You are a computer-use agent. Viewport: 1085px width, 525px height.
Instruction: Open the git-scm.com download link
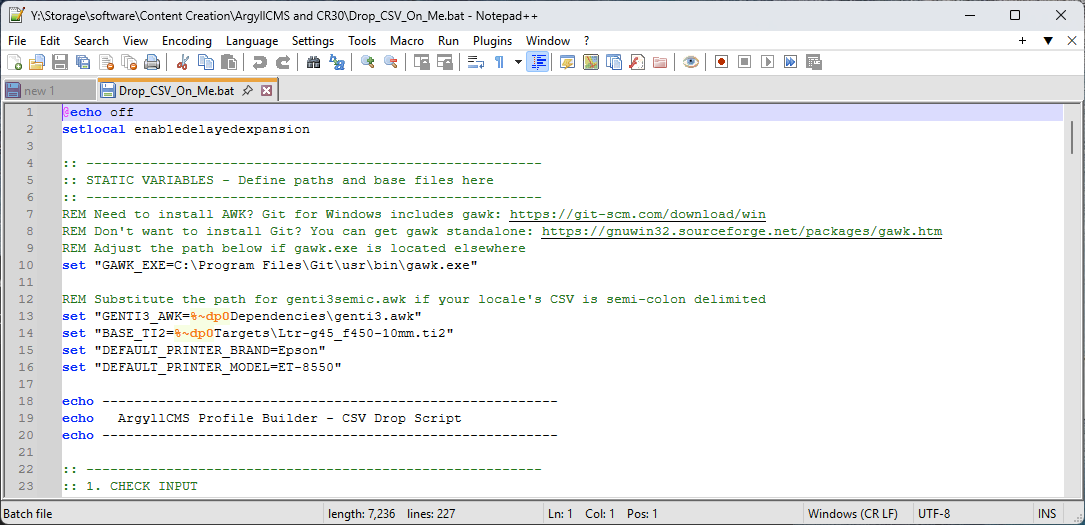(637, 214)
